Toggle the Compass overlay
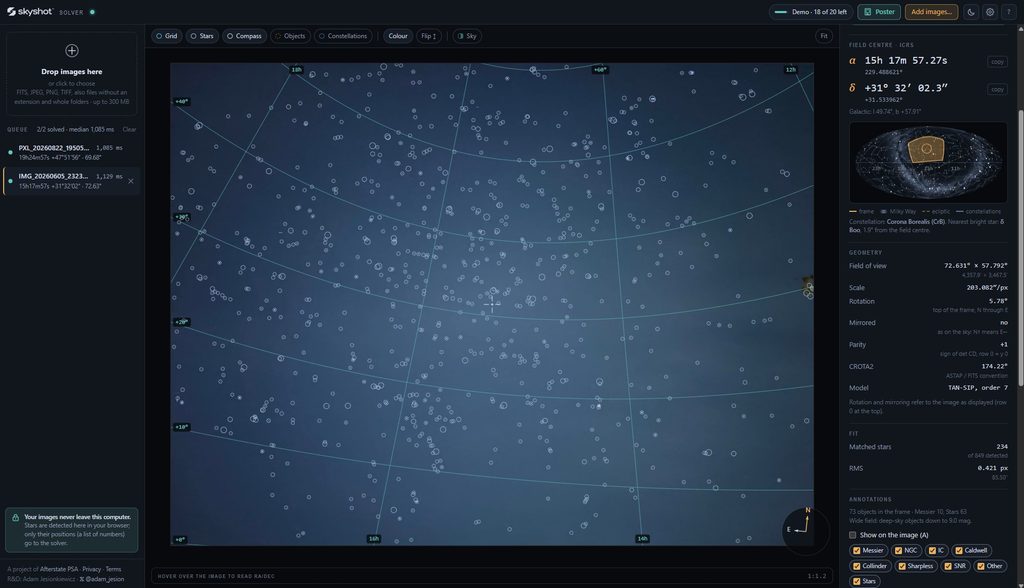This screenshot has width=1024, height=588. pos(244,36)
